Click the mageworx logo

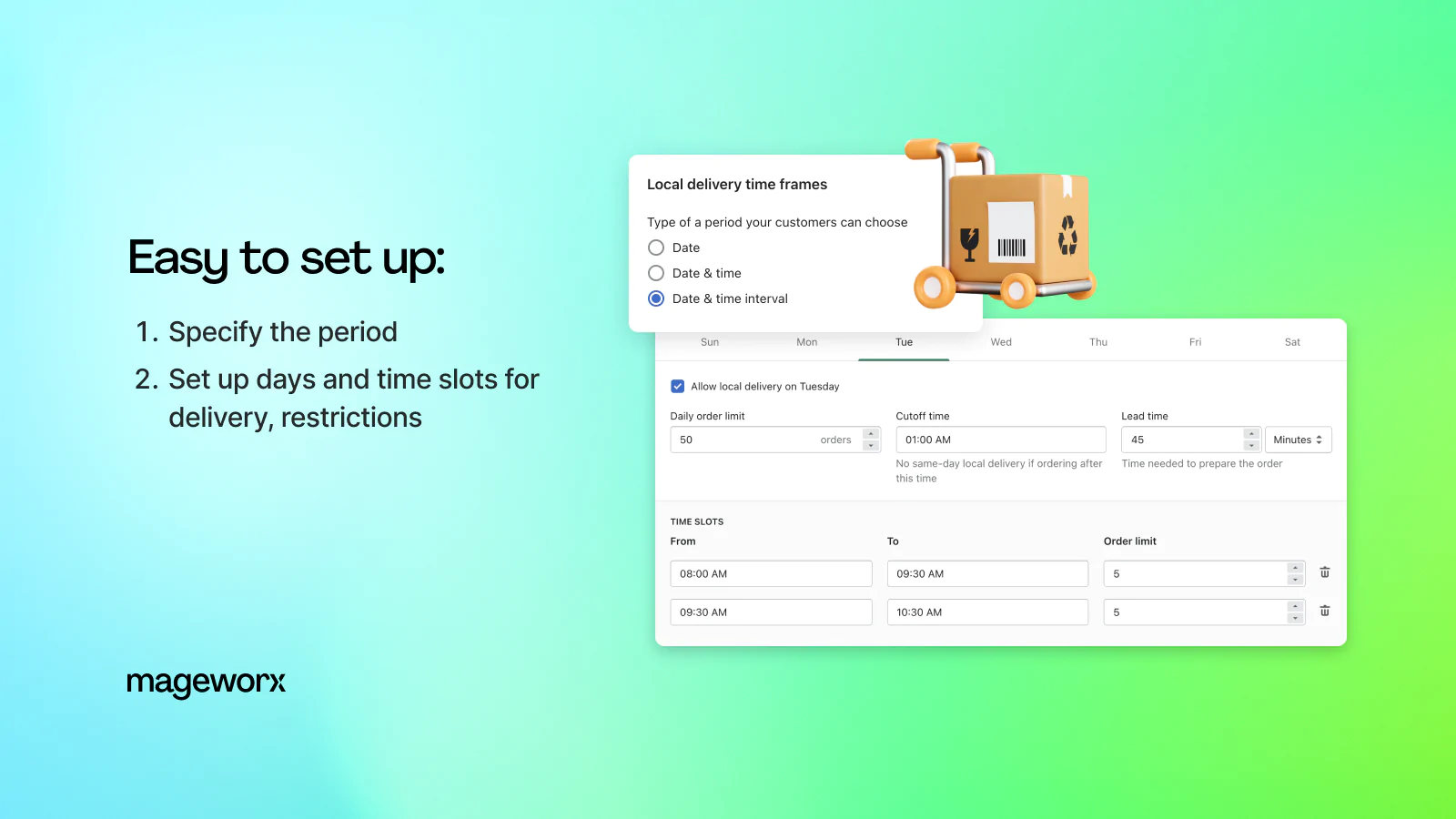coord(206,682)
